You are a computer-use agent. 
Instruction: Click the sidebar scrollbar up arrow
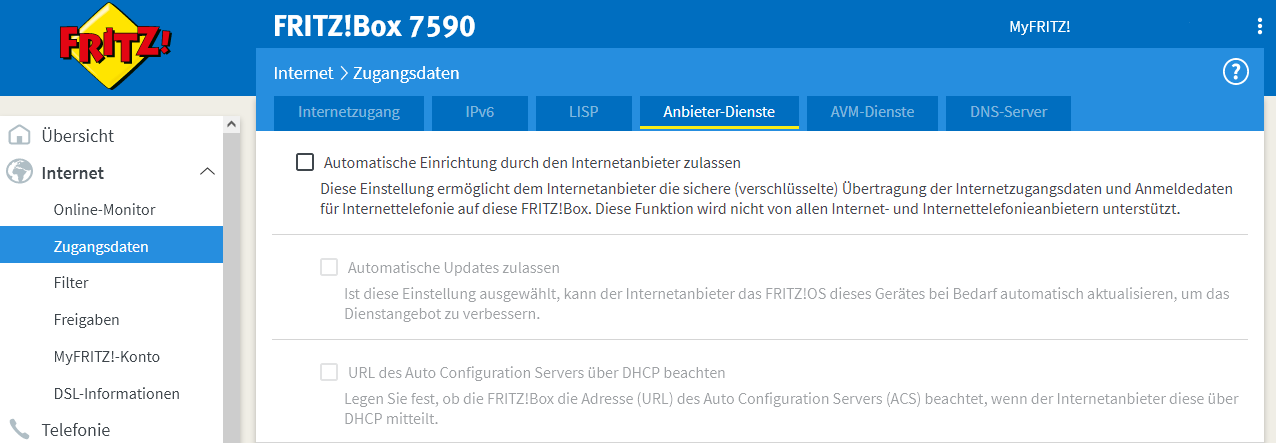click(x=232, y=124)
